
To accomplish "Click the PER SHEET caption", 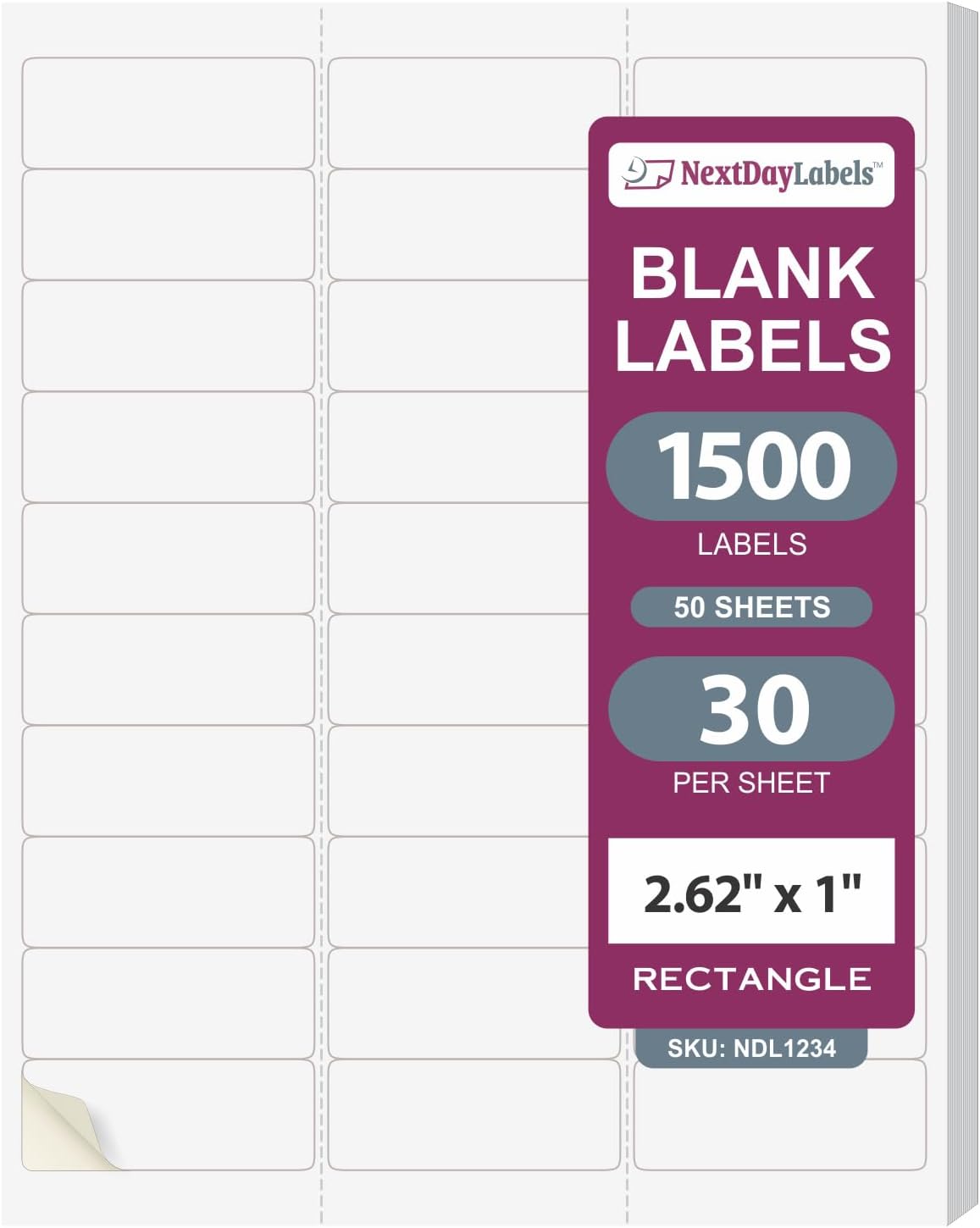I will pos(751,783).
